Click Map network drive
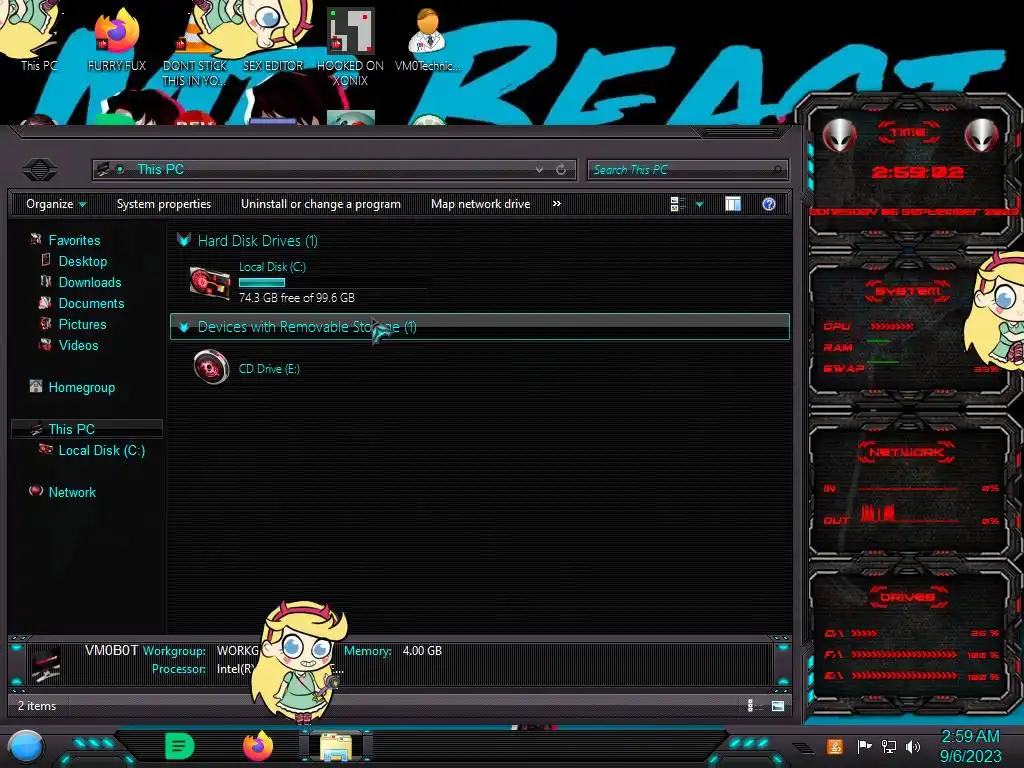 [x=481, y=204]
